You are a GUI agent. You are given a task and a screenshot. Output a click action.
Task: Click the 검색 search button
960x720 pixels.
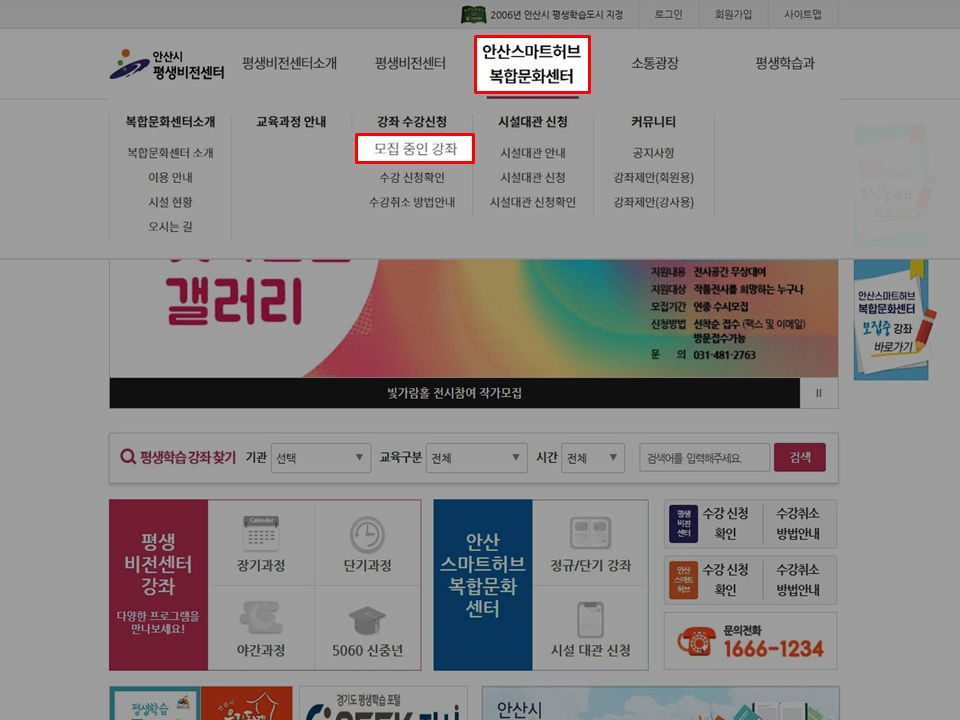click(x=801, y=457)
